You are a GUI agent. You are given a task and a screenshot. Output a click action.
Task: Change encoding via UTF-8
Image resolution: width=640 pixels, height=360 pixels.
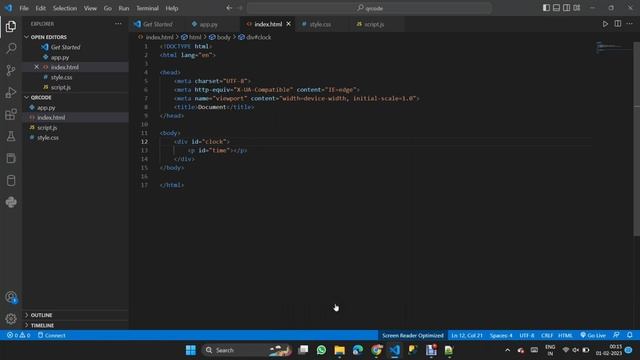point(527,335)
